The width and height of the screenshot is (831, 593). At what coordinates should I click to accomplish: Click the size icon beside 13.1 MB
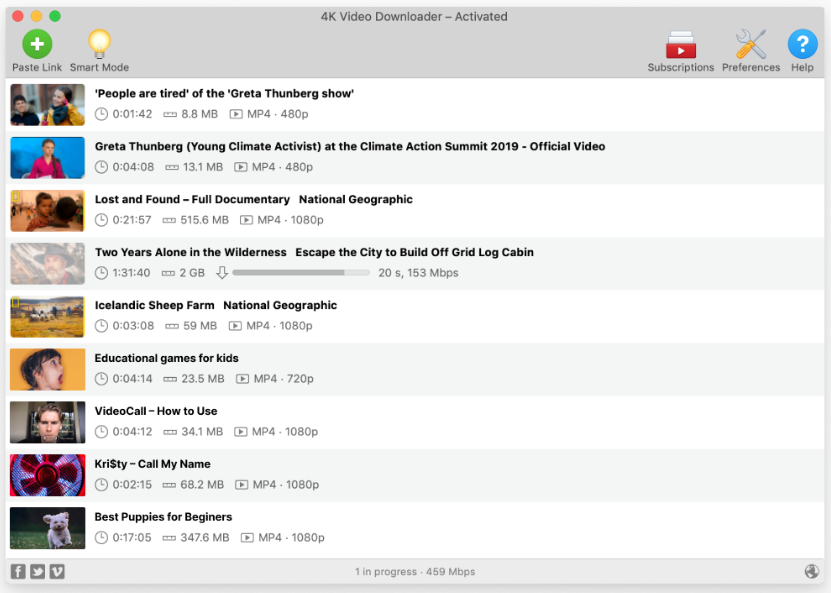[172, 167]
